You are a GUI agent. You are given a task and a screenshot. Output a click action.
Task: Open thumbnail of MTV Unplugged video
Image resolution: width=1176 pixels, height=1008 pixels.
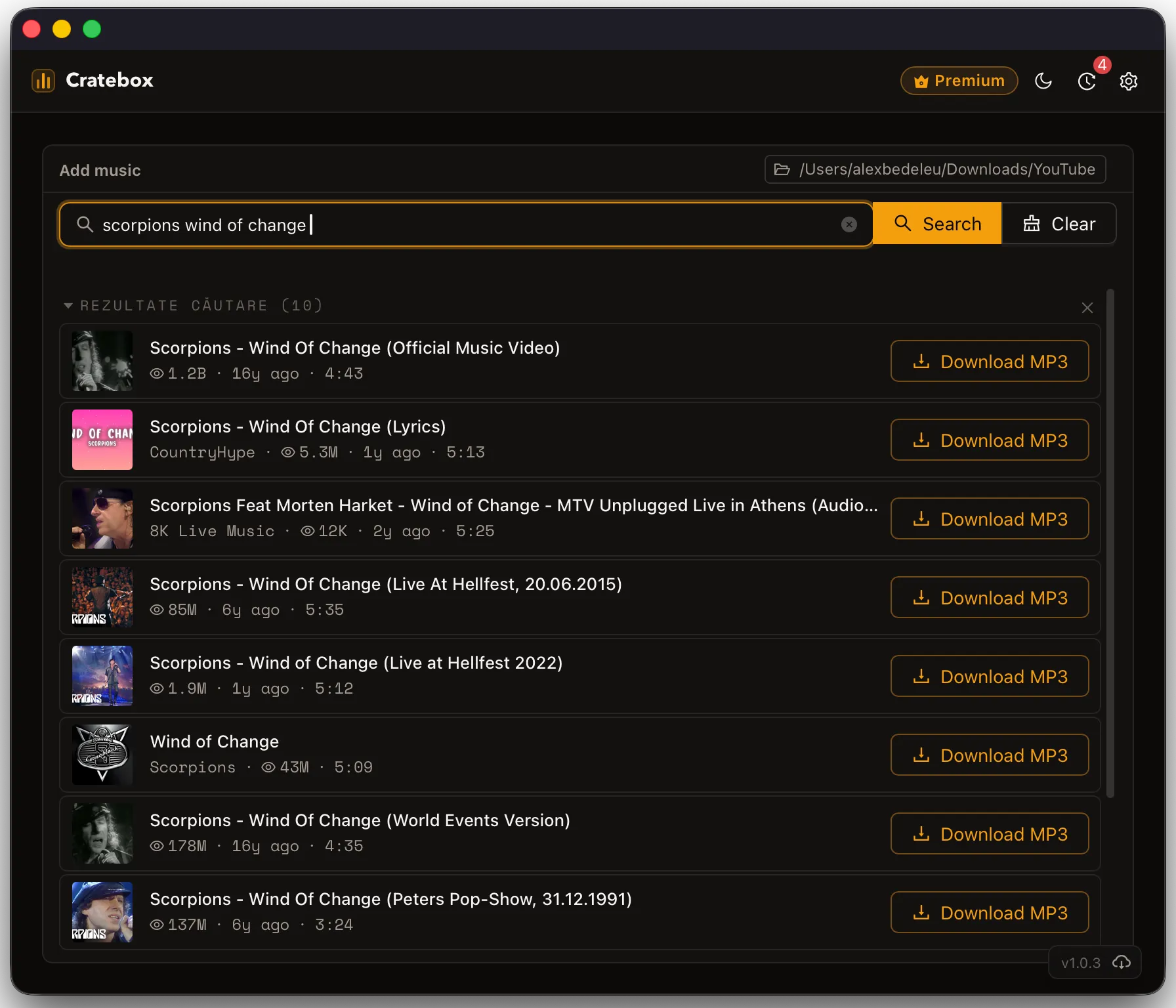point(102,518)
